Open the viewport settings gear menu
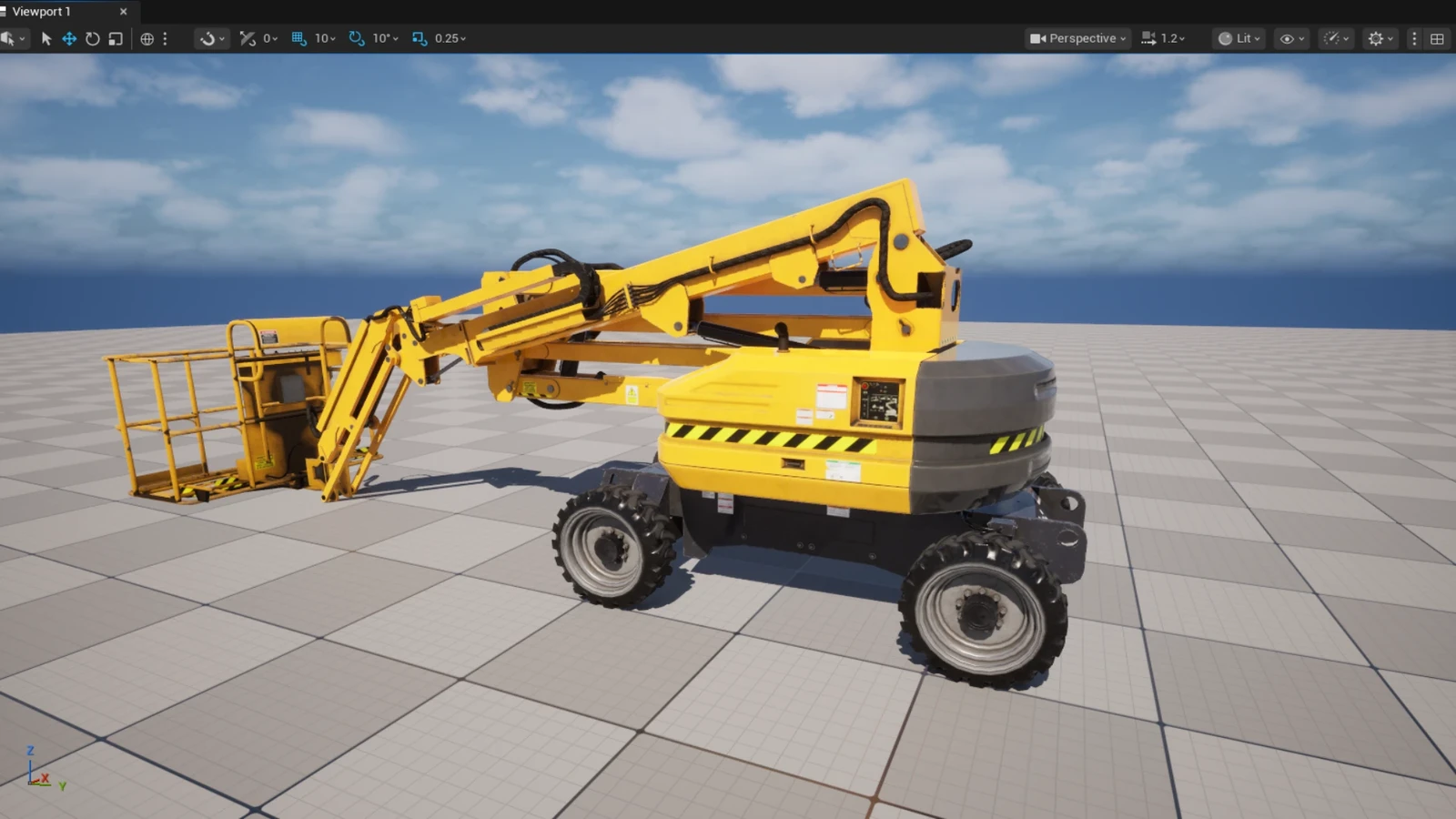 1380,38
